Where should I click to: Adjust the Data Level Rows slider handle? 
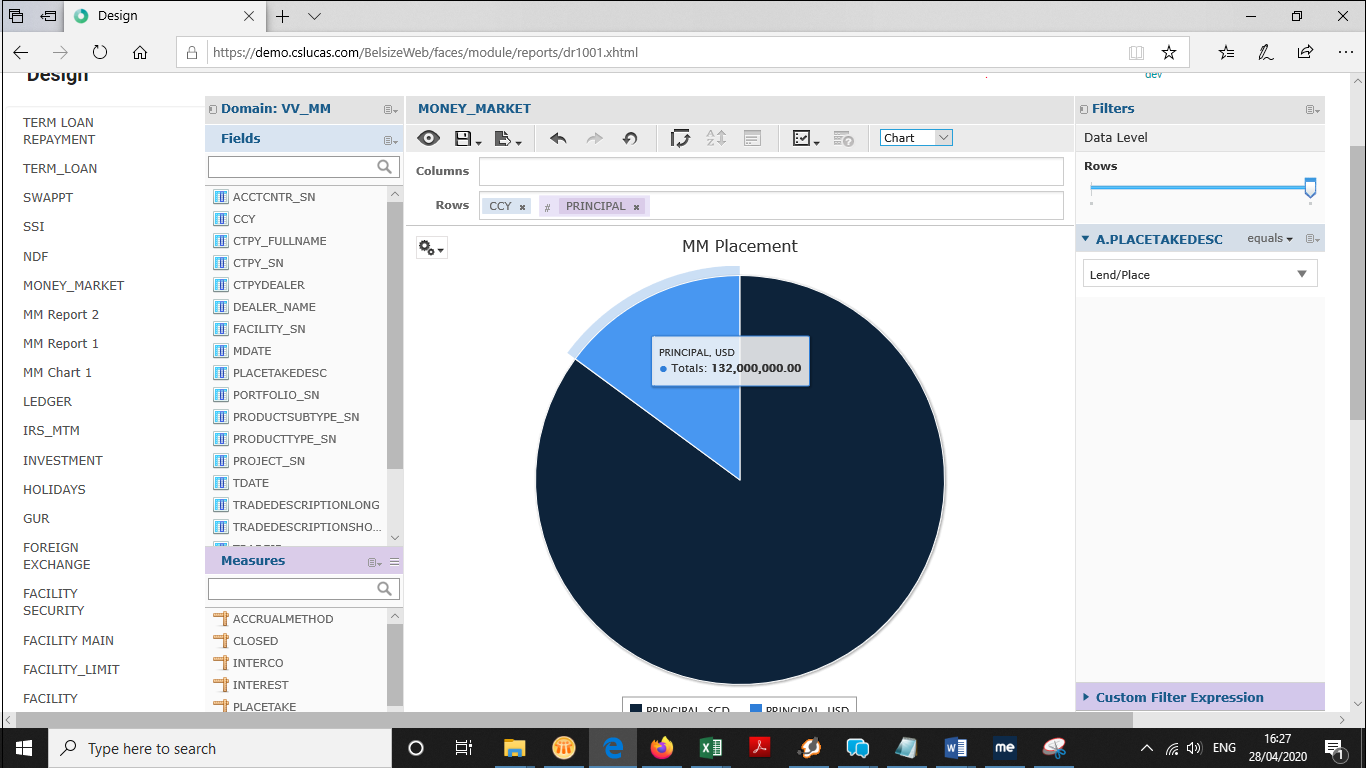pos(1310,187)
